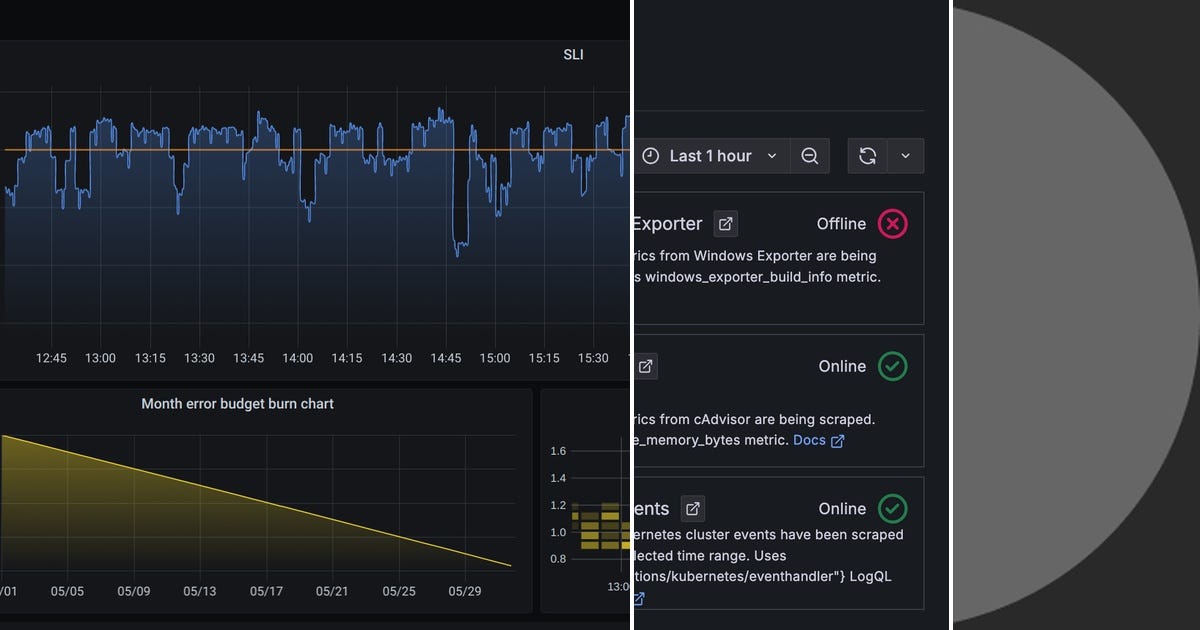This screenshot has width=1200, height=630.
Task: Click the refresh dashboard icon
Action: coord(866,156)
